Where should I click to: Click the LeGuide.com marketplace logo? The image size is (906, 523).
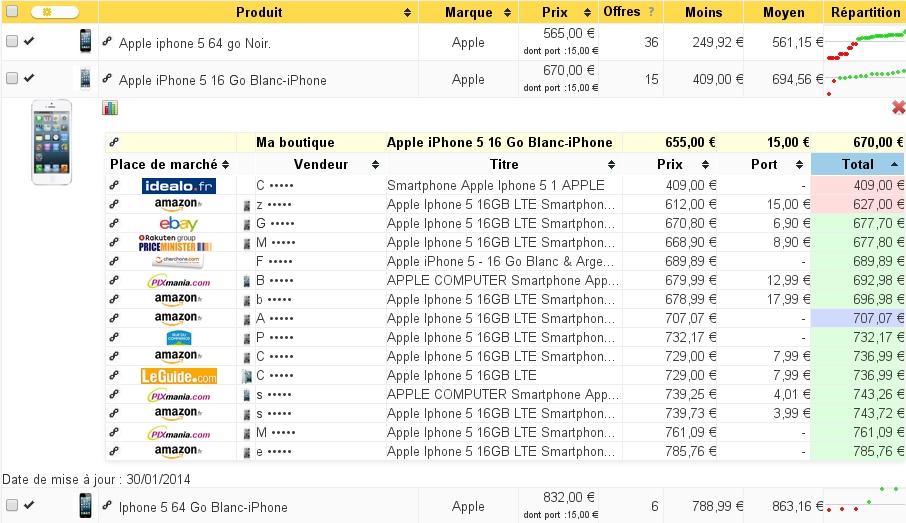pyautogui.click(x=179, y=376)
